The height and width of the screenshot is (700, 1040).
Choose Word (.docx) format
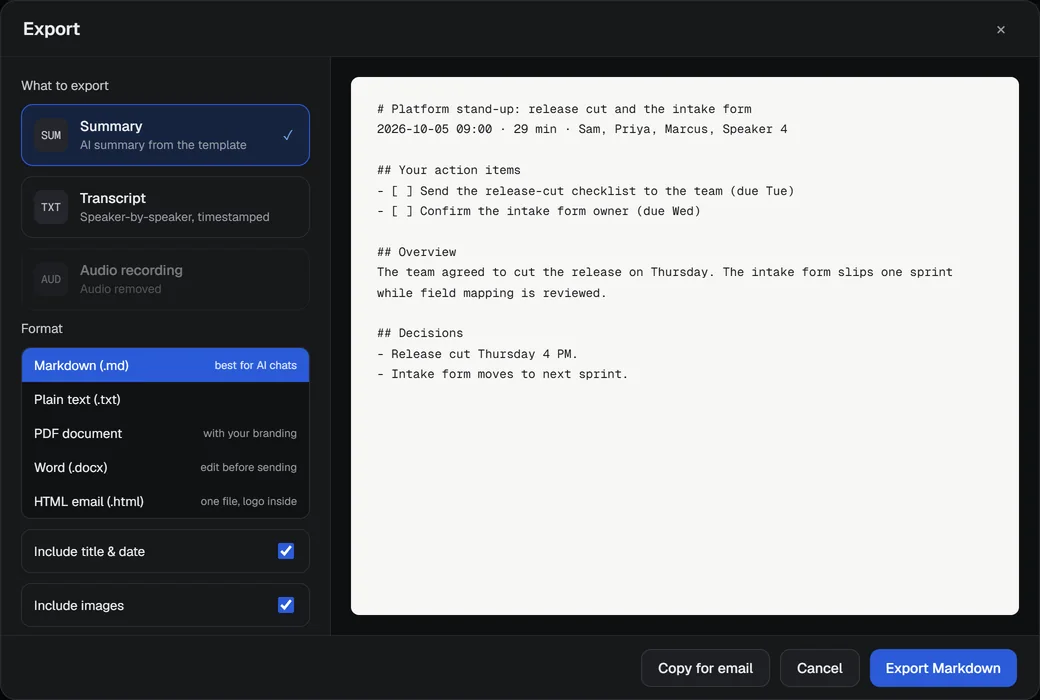(165, 467)
